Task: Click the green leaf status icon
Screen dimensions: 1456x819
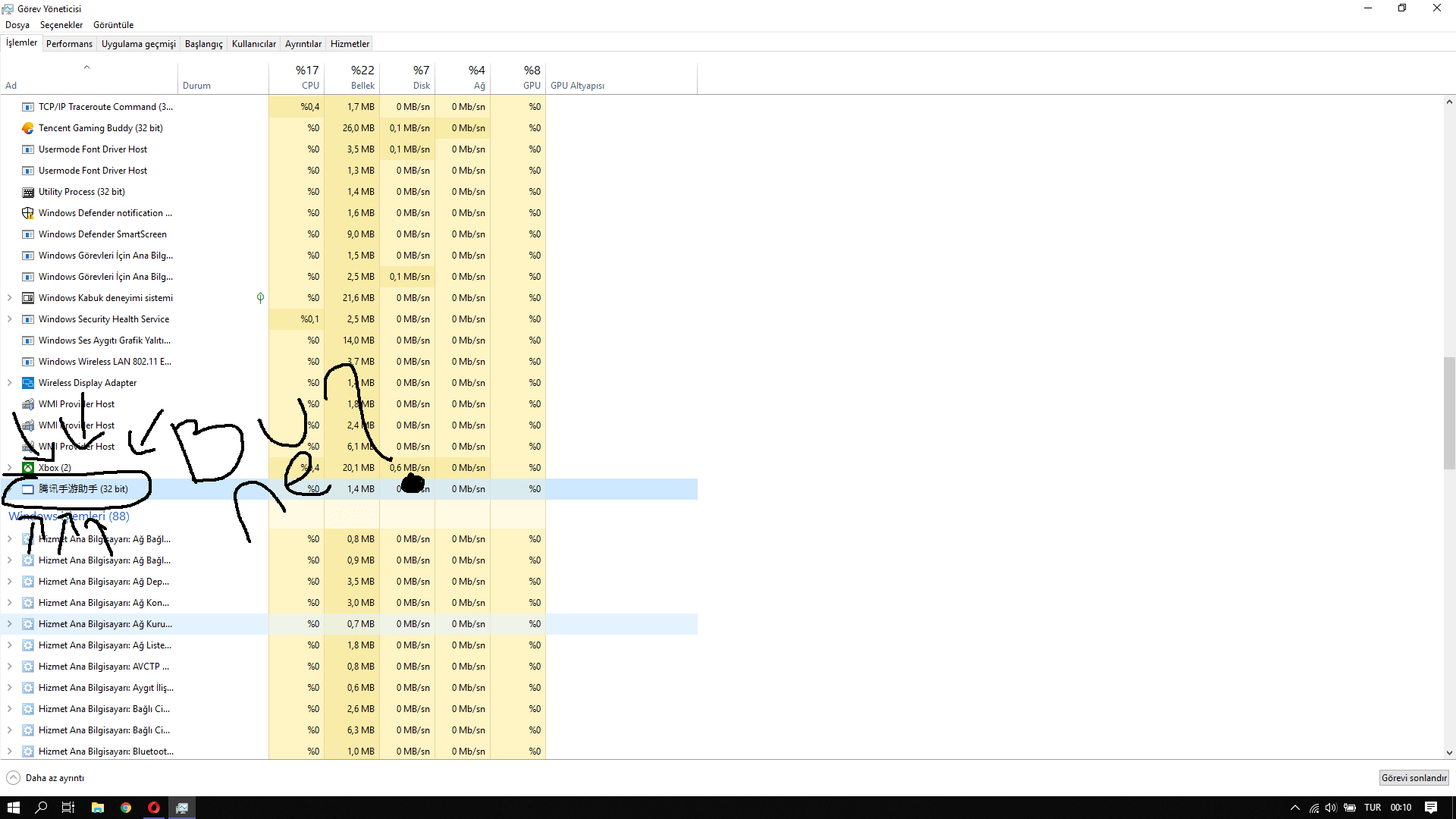Action: pyautogui.click(x=260, y=298)
